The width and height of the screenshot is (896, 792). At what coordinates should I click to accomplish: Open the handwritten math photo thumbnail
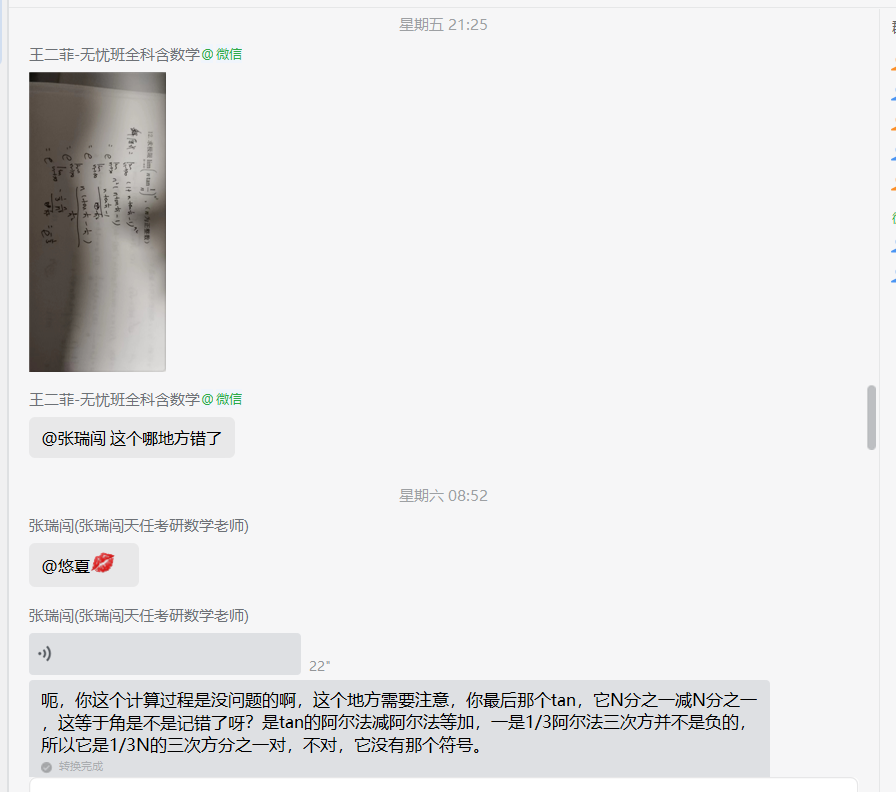tap(98, 222)
